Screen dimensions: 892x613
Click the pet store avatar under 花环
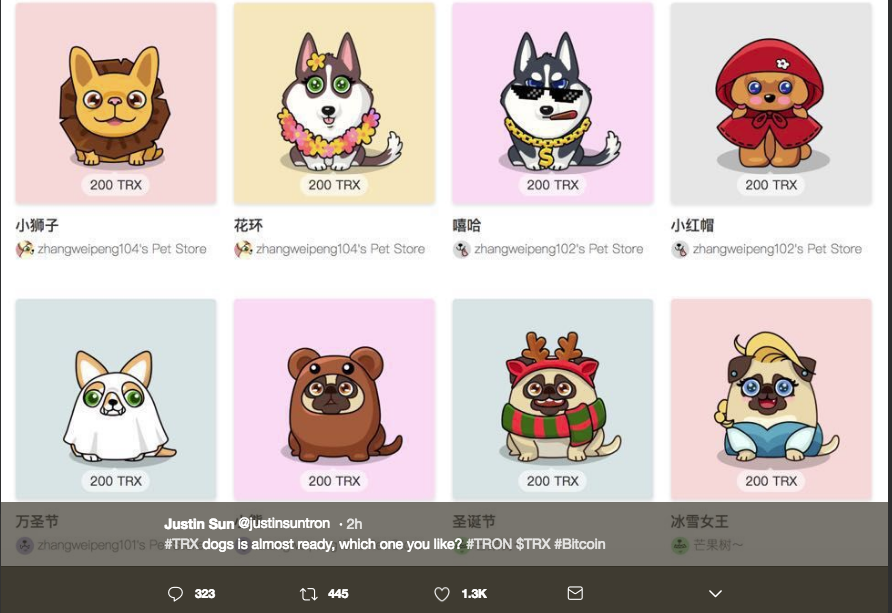click(x=243, y=249)
